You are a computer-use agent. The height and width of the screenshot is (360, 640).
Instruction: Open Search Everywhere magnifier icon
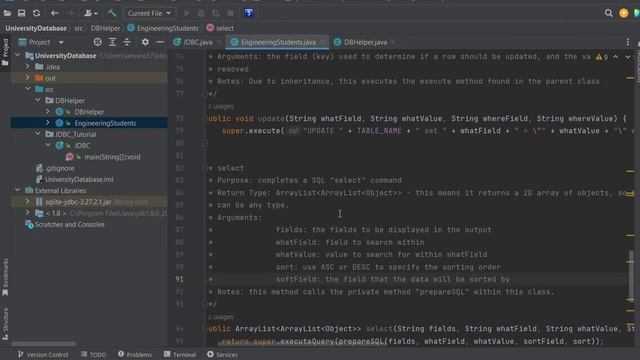(609, 13)
